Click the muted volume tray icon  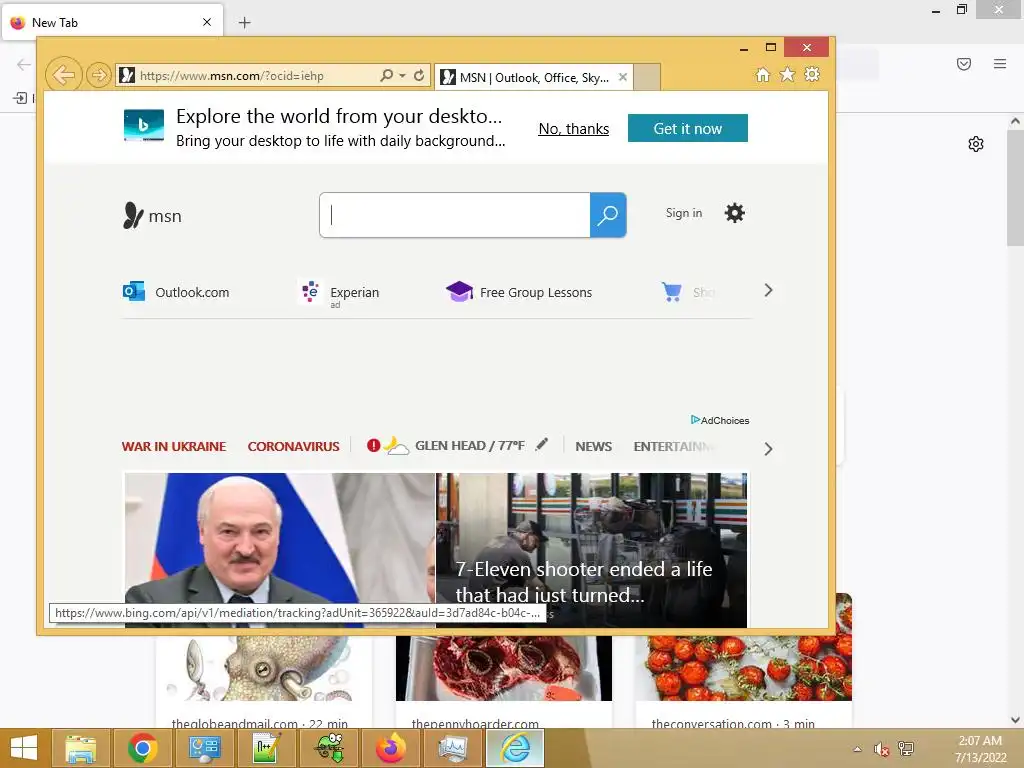881,749
